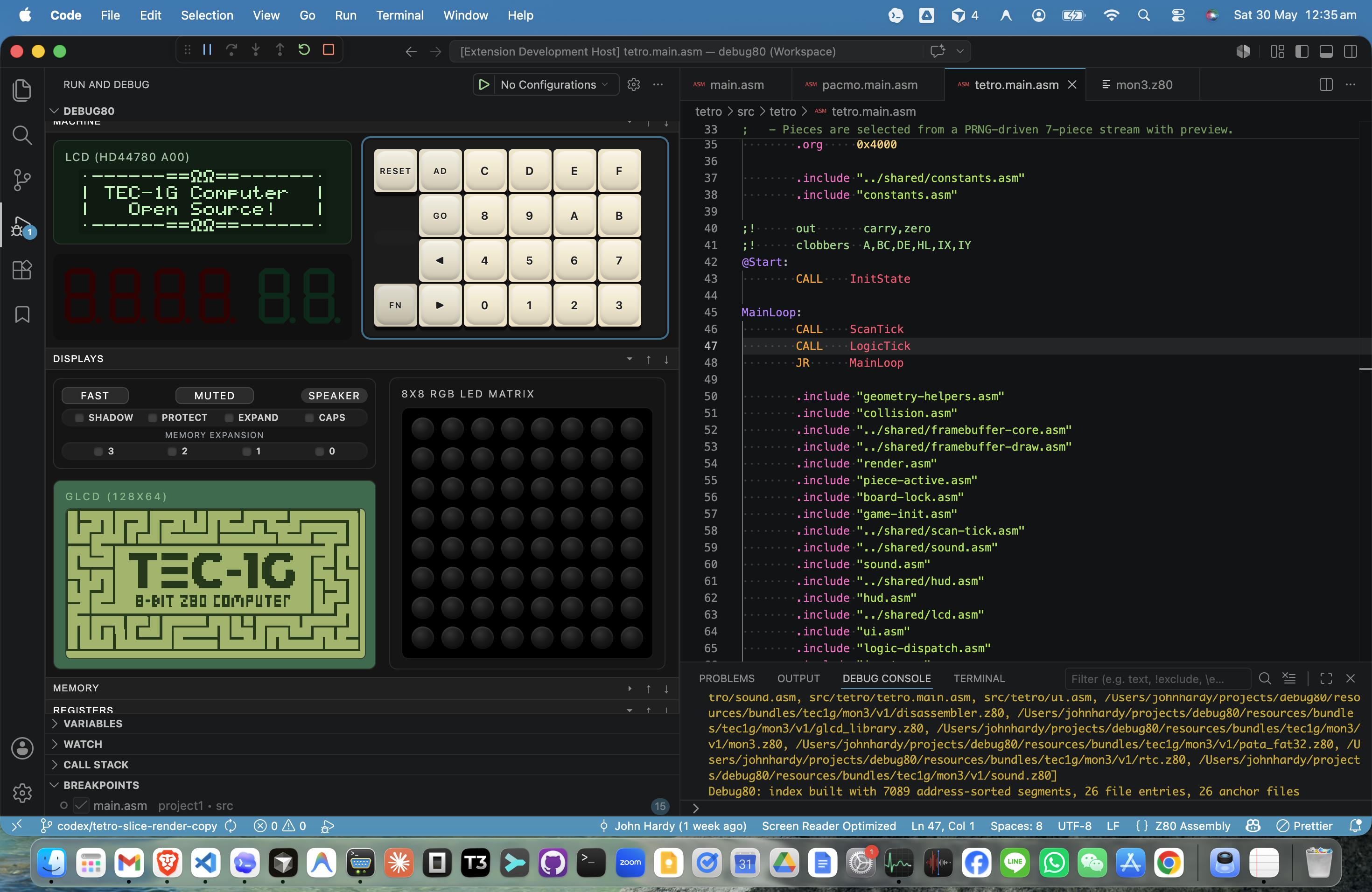Switch to the pacmo.main.asm tab
This screenshot has height=892, width=1372.
[868, 85]
